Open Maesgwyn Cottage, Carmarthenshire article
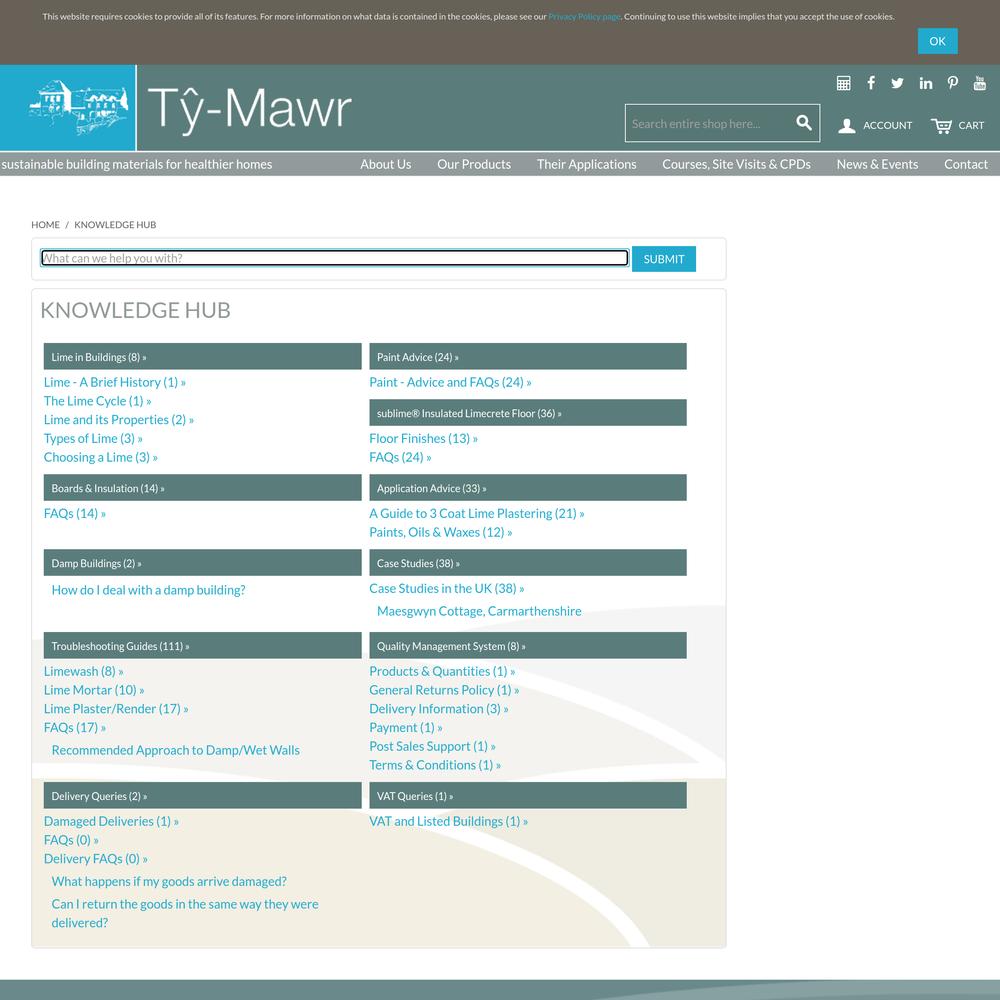 [x=479, y=611]
